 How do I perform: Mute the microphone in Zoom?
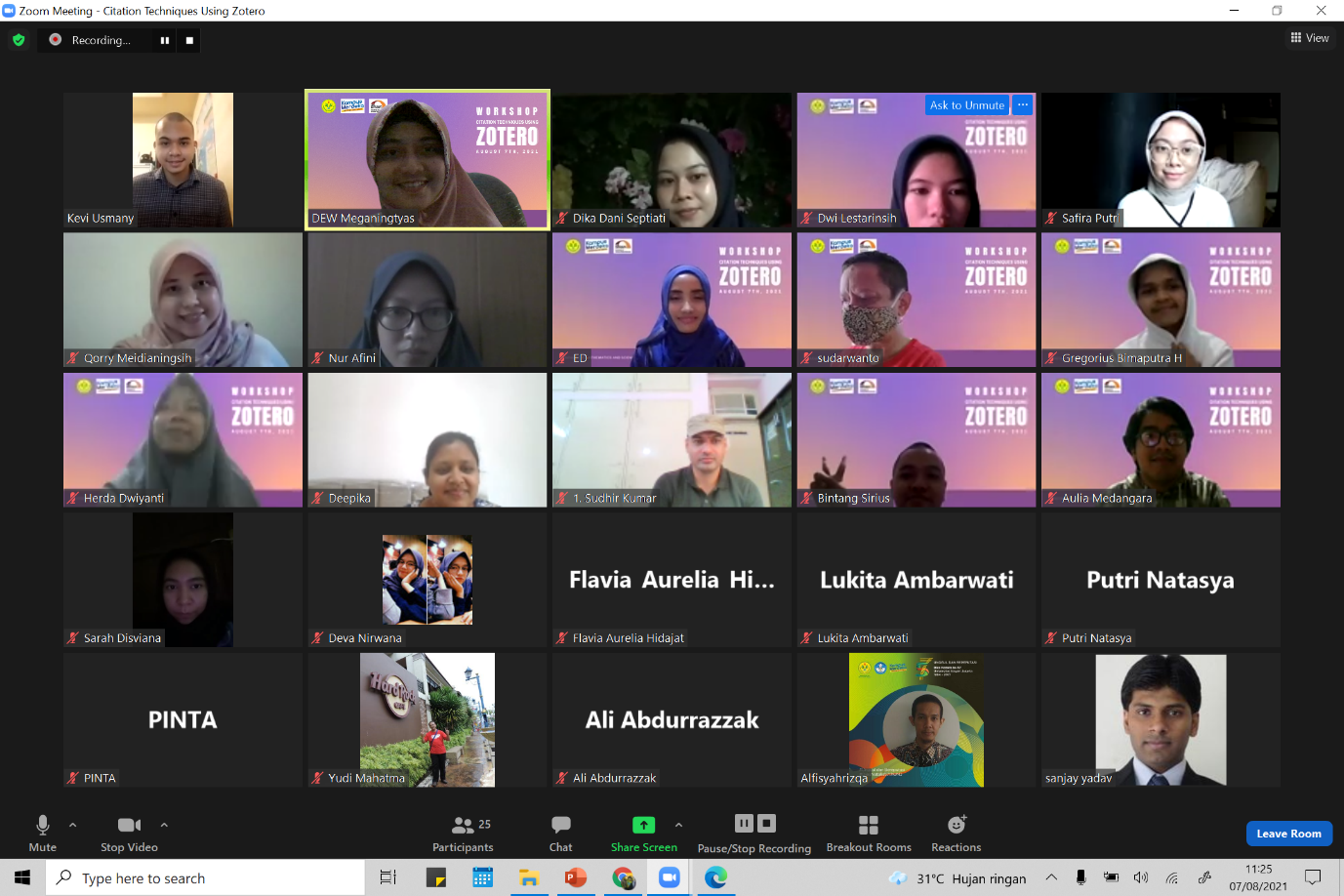coord(42,833)
